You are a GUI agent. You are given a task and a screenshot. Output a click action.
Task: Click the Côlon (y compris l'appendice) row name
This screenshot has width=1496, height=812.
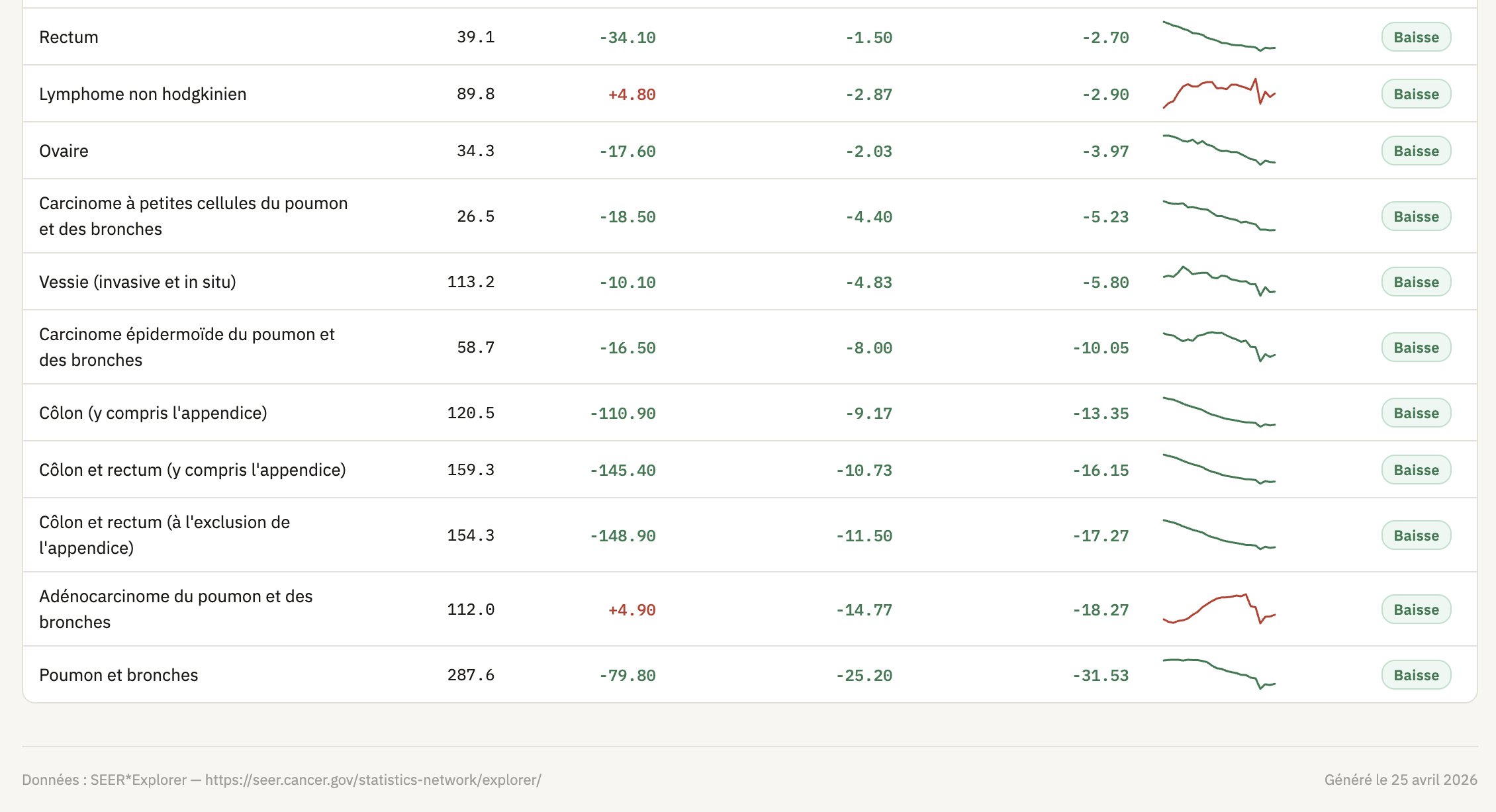click(153, 413)
